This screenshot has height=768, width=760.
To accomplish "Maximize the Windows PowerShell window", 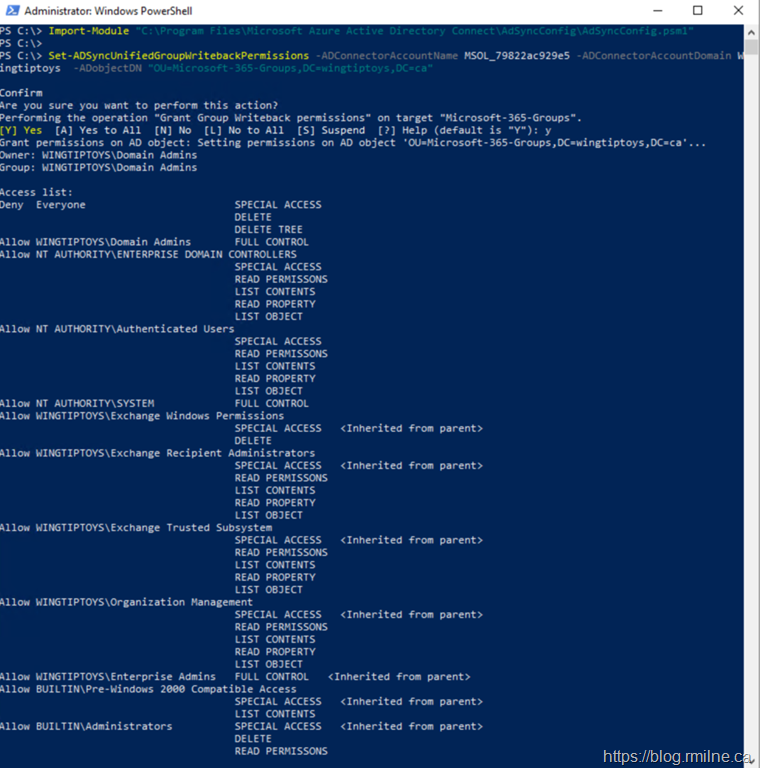I will (x=697, y=11).
